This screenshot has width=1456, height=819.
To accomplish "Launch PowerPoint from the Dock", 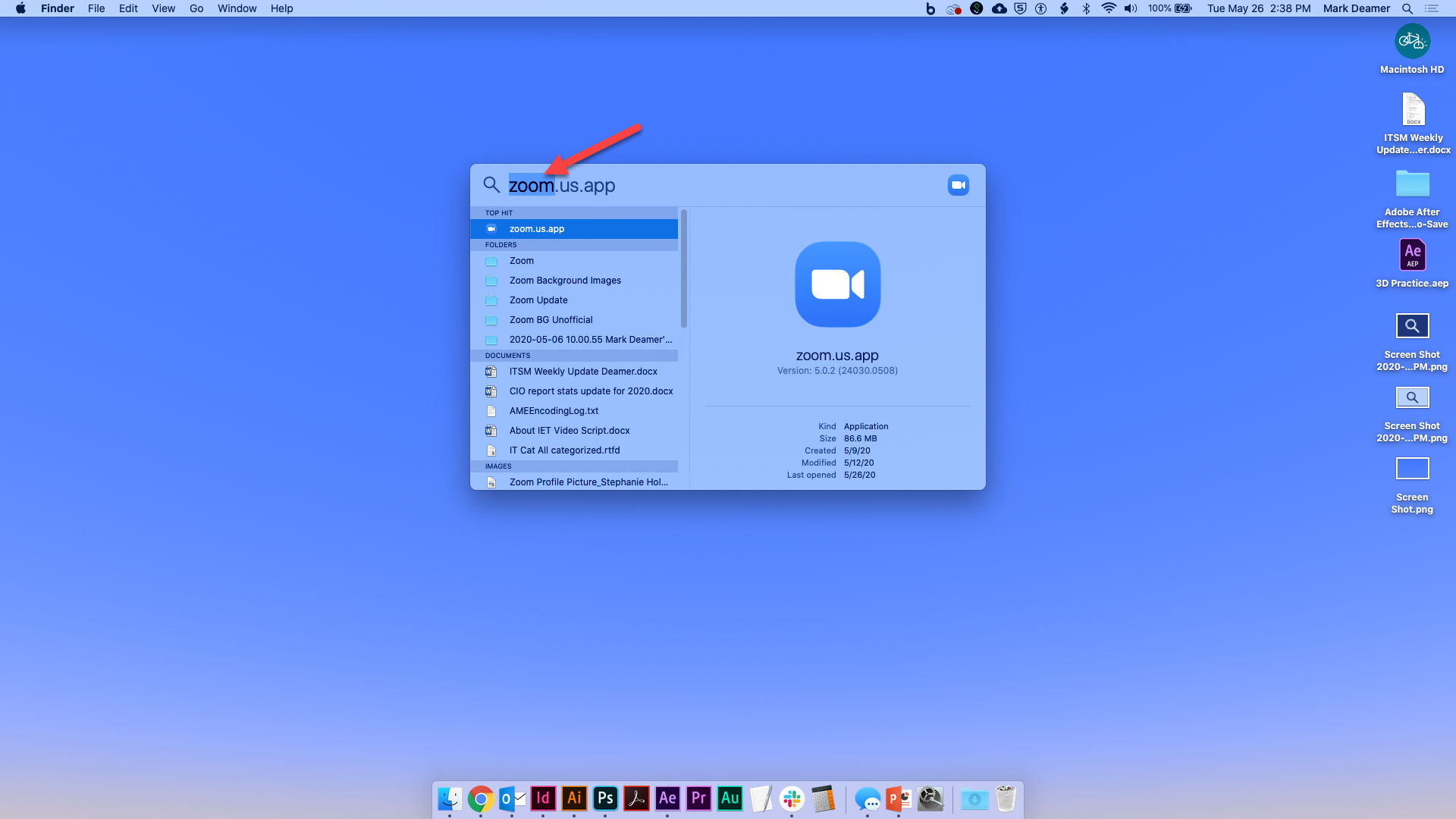I will (899, 799).
